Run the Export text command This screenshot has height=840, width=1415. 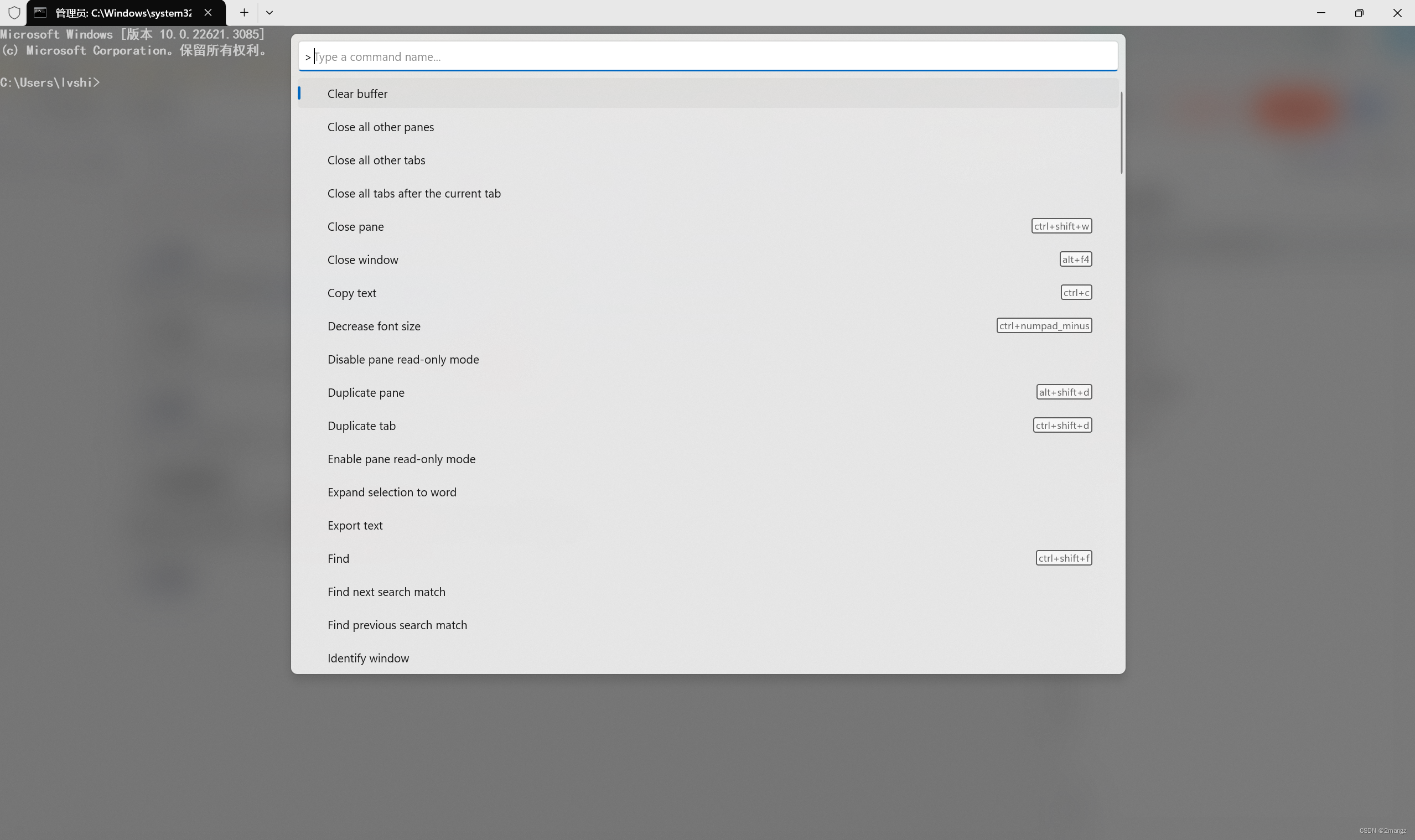tap(707, 525)
